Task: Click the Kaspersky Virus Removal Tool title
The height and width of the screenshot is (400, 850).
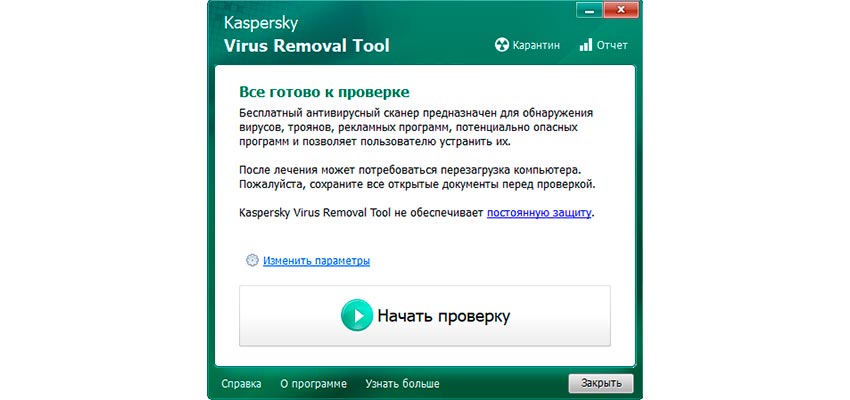Action: tap(307, 35)
